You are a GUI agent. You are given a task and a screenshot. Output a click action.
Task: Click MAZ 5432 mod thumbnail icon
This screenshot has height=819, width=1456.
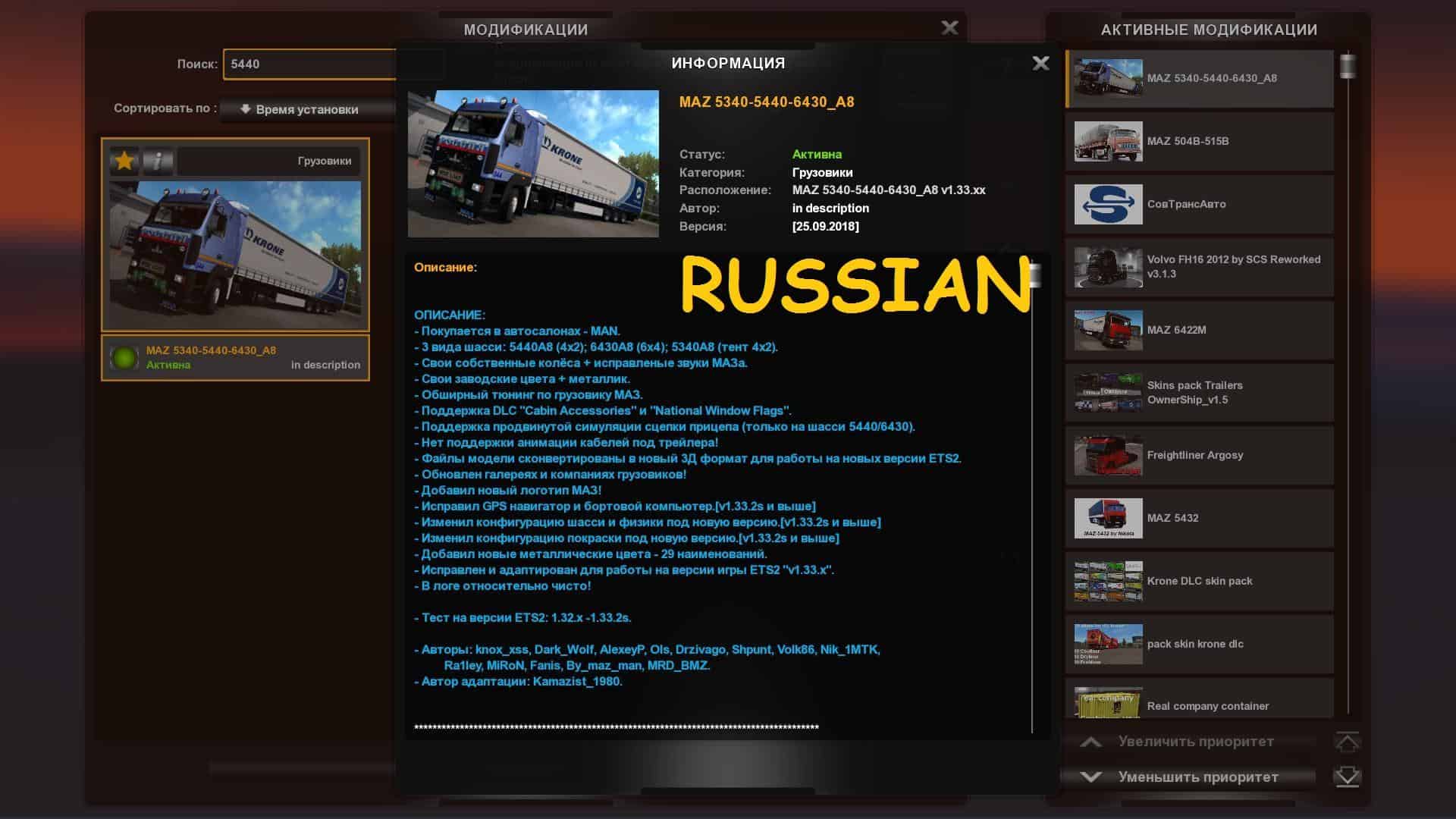pyautogui.click(x=1108, y=518)
